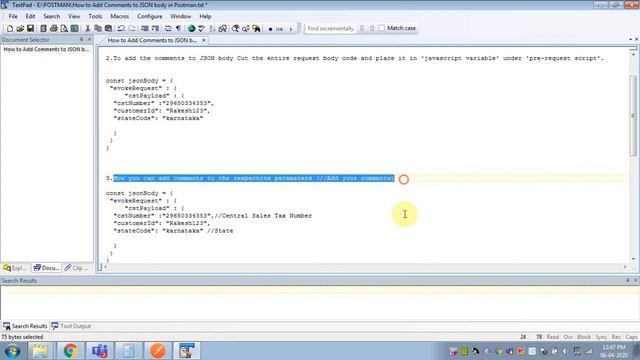640x360 pixels.
Task: Toggle Read indicator in status bar
Action: click(553, 337)
